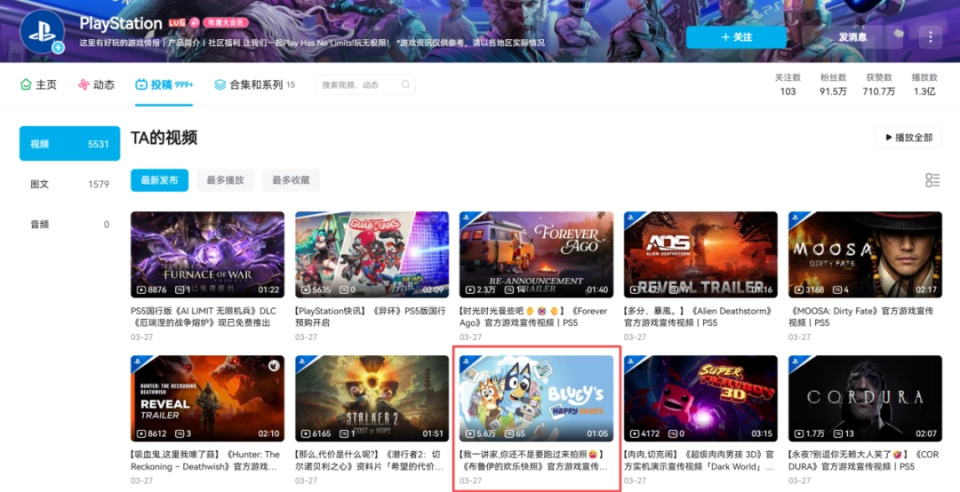Open the Furnace of War video thumbnail
This screenshot has height=492, width=960.
(x=208, y=255)
